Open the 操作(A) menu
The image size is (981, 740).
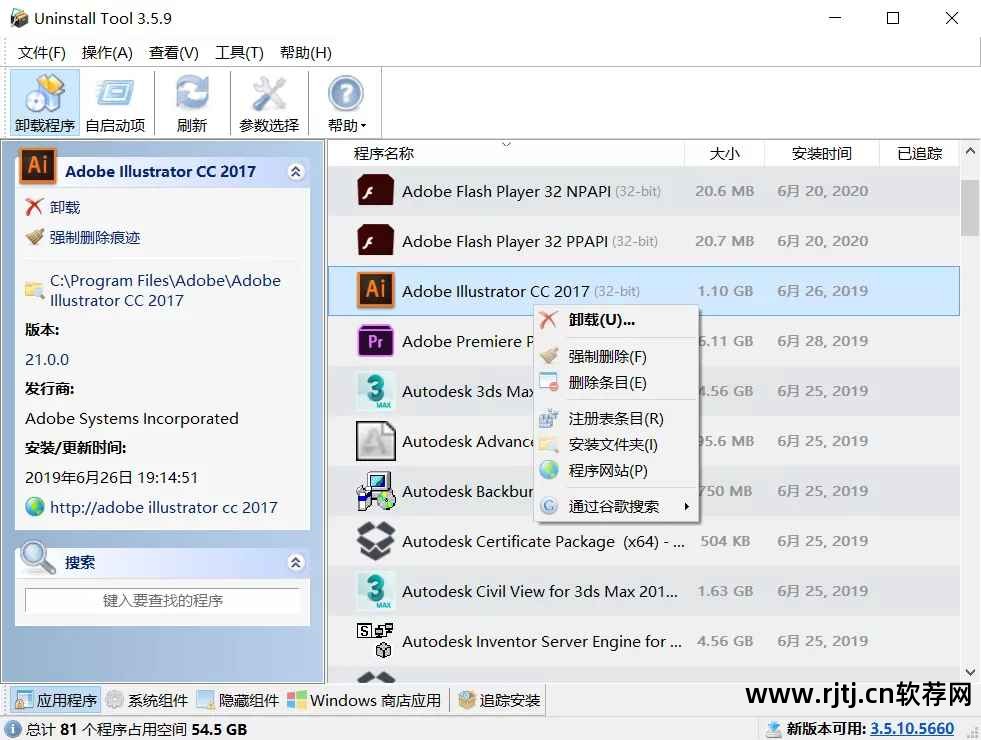click(x=107, y=53)
